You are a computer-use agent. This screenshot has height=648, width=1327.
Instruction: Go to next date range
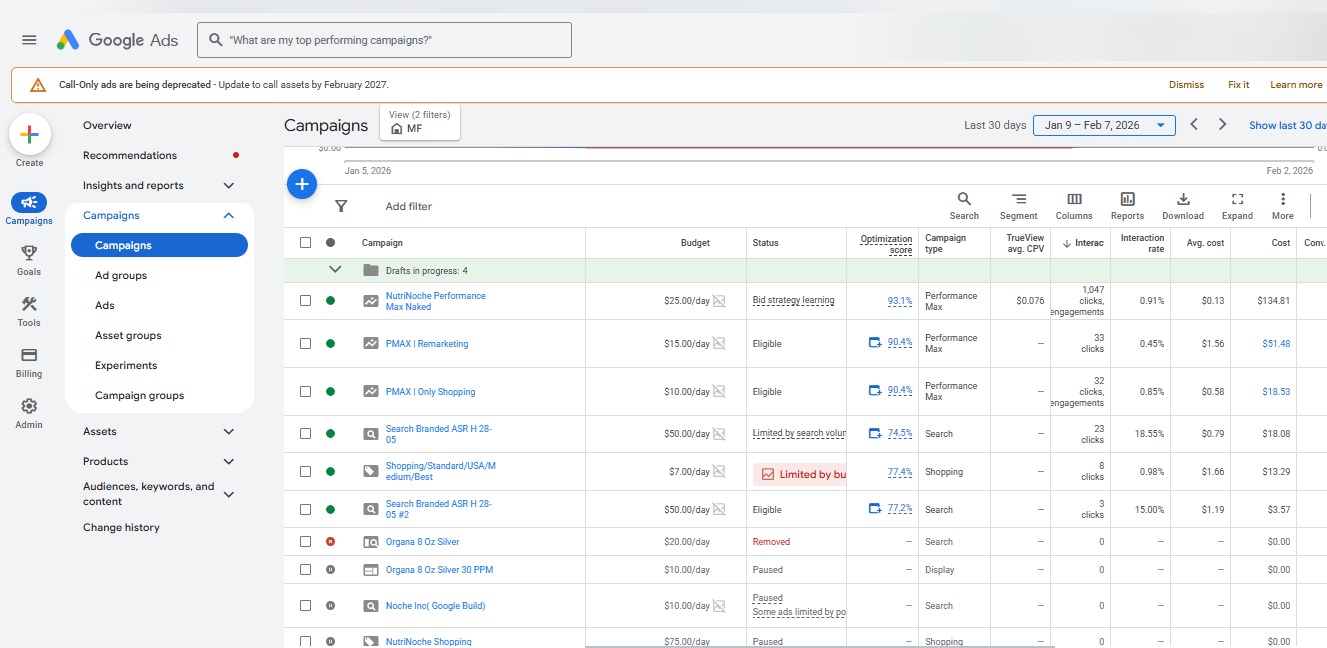tap(1222, 125)
